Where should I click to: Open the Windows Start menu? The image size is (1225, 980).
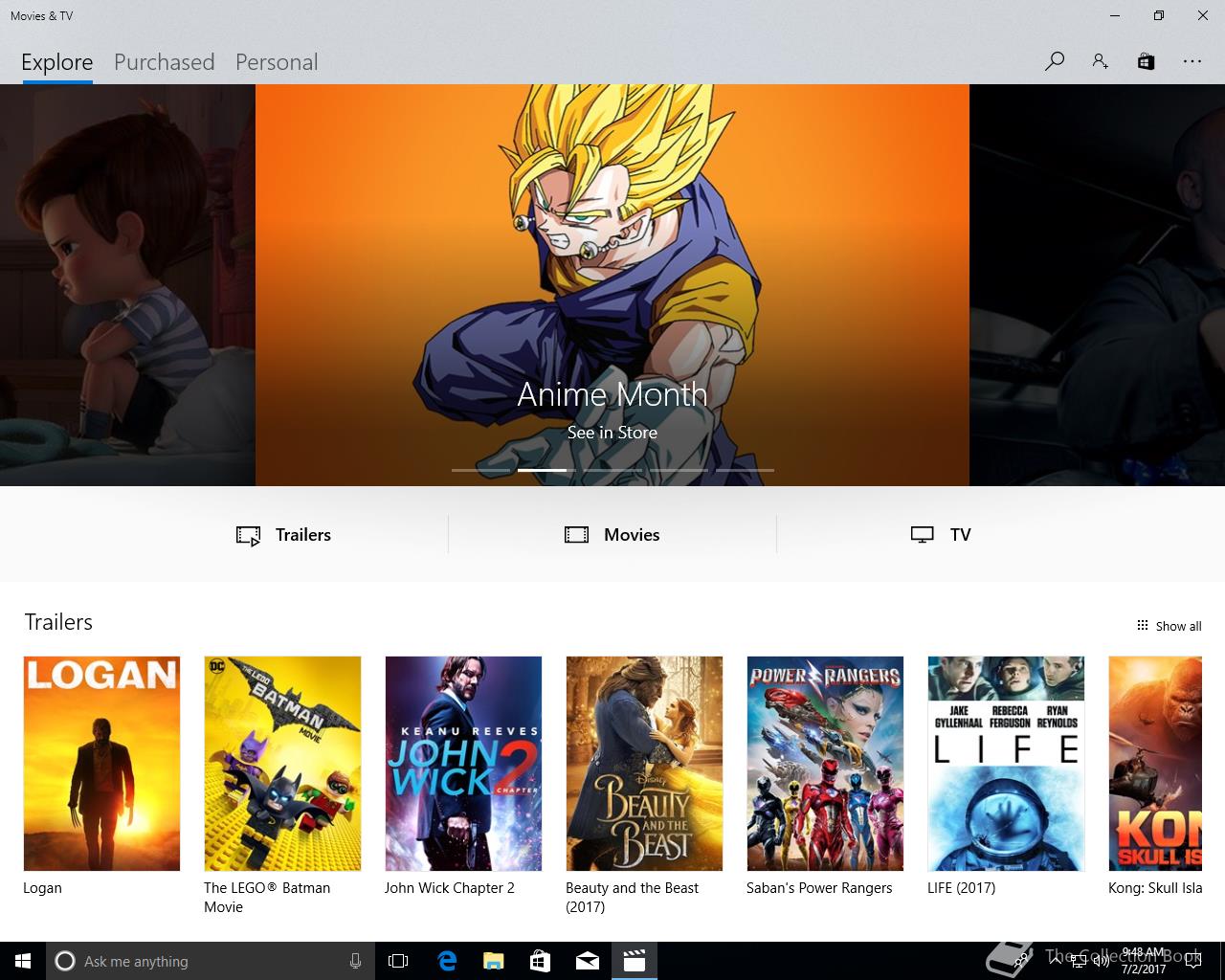[x=23, y=961]
